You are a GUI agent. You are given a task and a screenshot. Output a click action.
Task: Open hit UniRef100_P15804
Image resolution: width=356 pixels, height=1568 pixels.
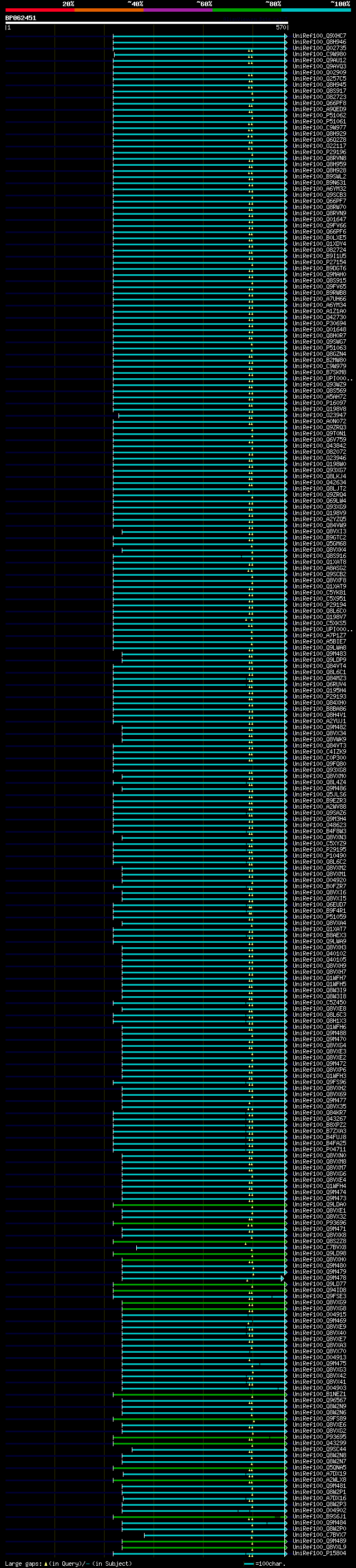tap(319, 1554)
